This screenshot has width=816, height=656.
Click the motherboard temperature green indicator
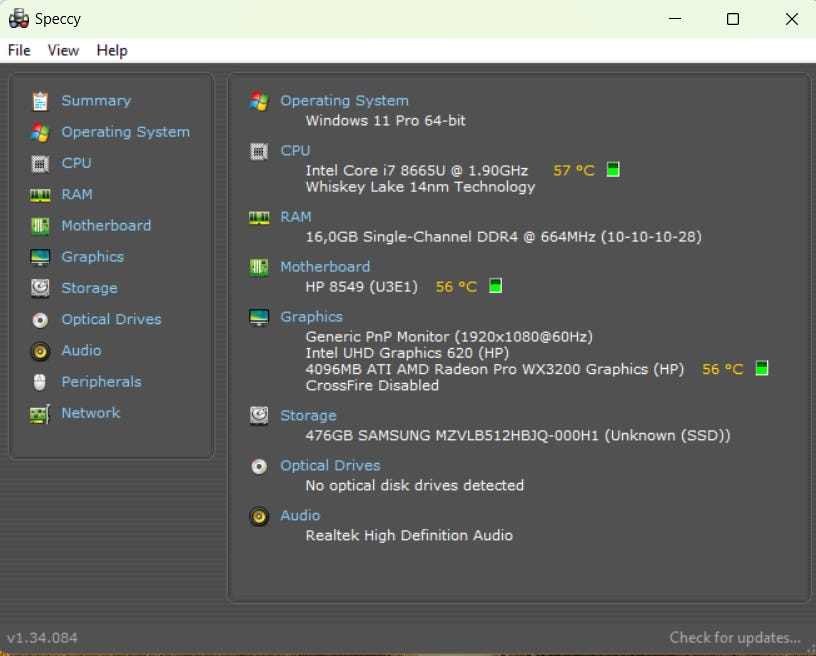tap(495, 286)
